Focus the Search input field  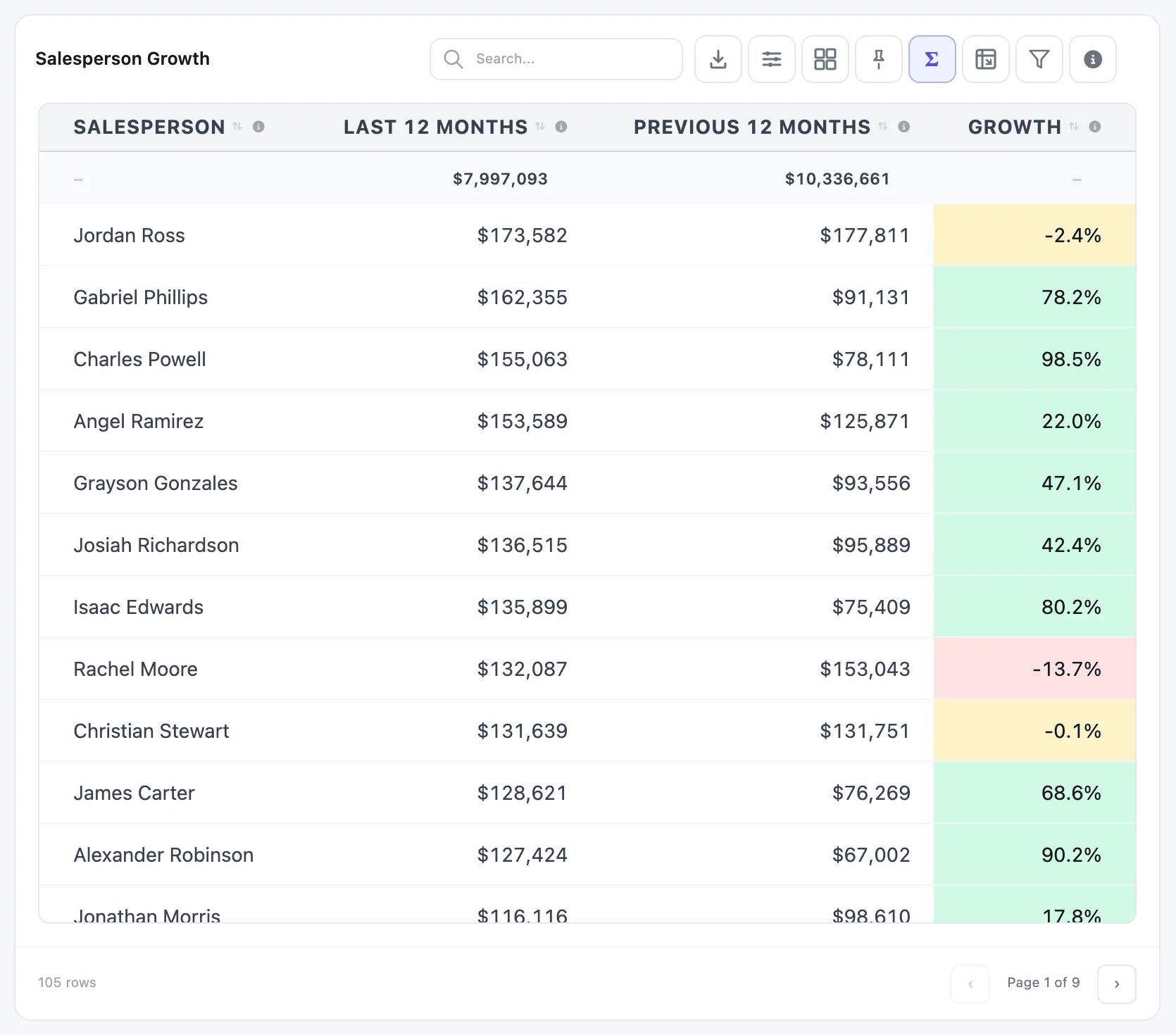click(556, 59)
